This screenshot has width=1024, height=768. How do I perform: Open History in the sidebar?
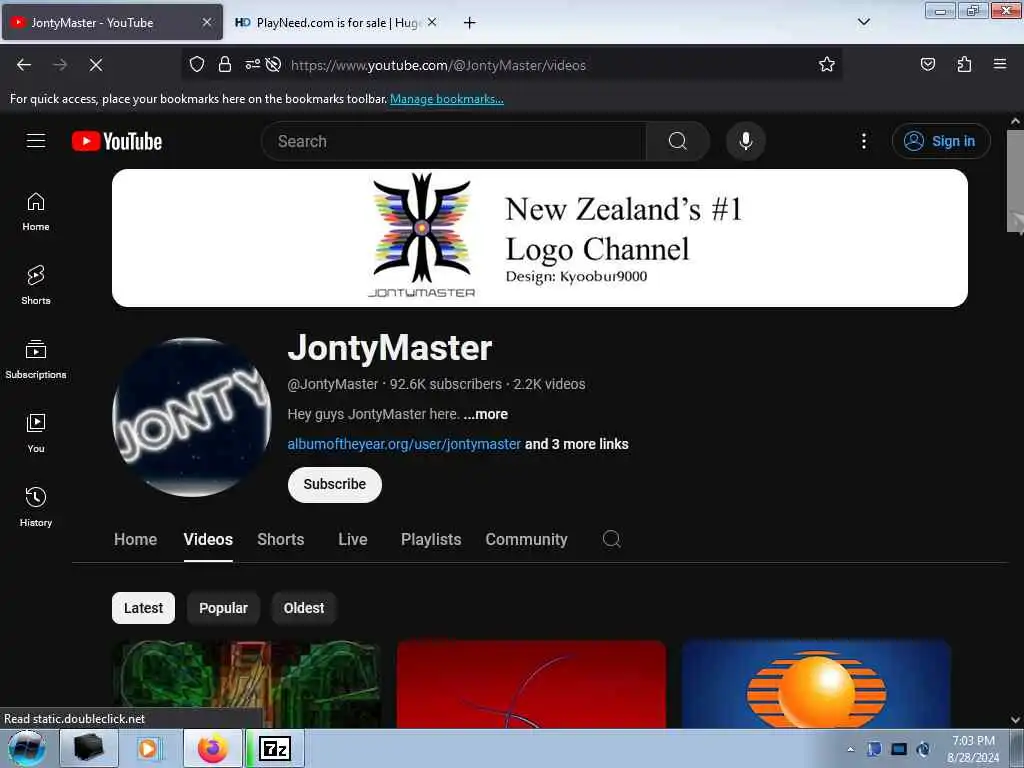(36, 507)
